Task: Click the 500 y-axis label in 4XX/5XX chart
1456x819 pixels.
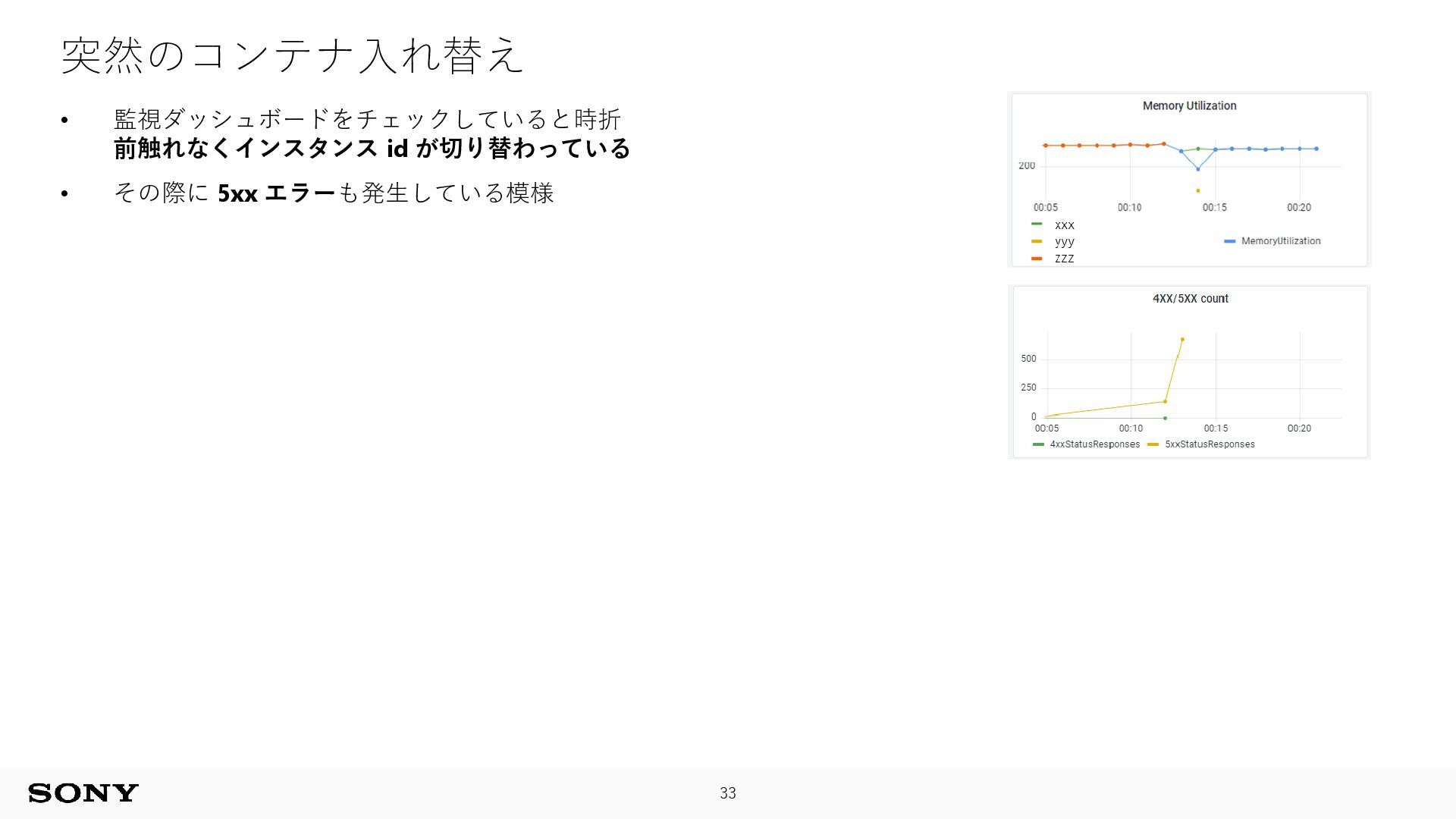Action: 1028,359
